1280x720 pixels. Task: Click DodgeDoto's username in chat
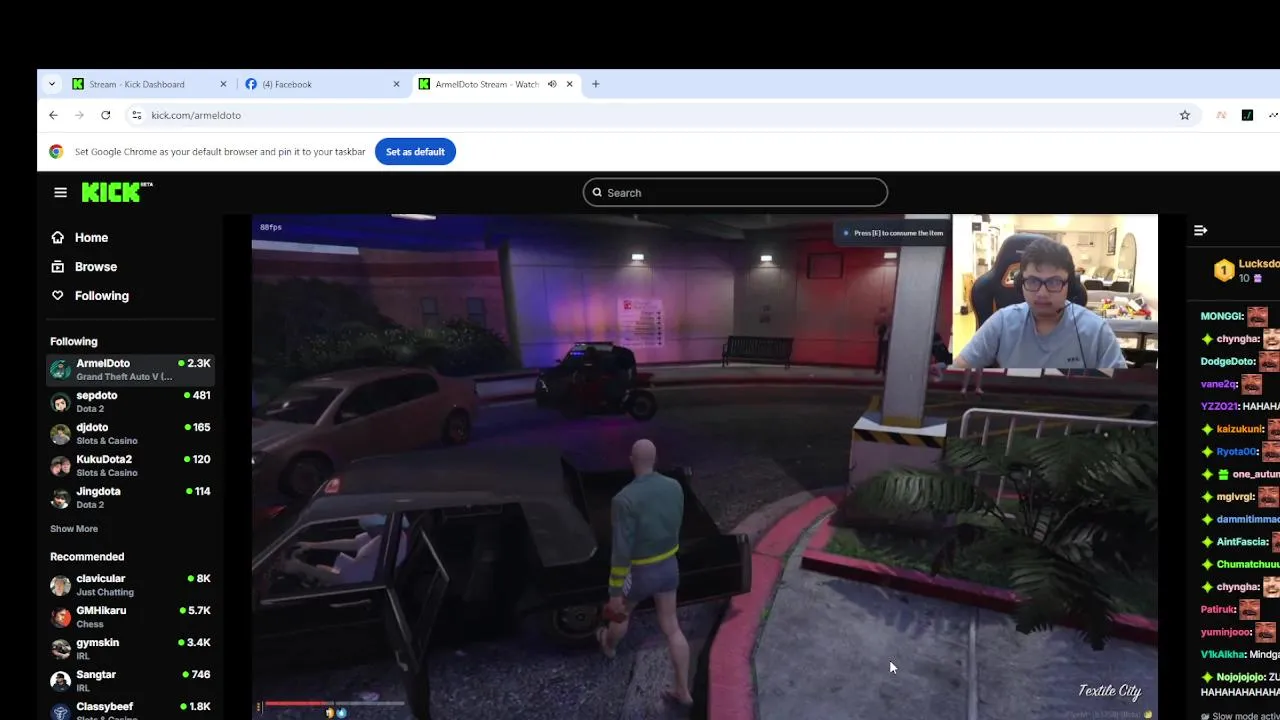tap(1228, 361)
